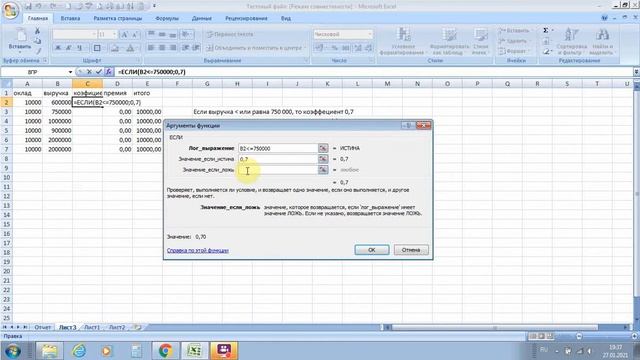Screen dimensions: 640x360
Task: Click the Значение_если_истина input field
Action: point(278,159)
